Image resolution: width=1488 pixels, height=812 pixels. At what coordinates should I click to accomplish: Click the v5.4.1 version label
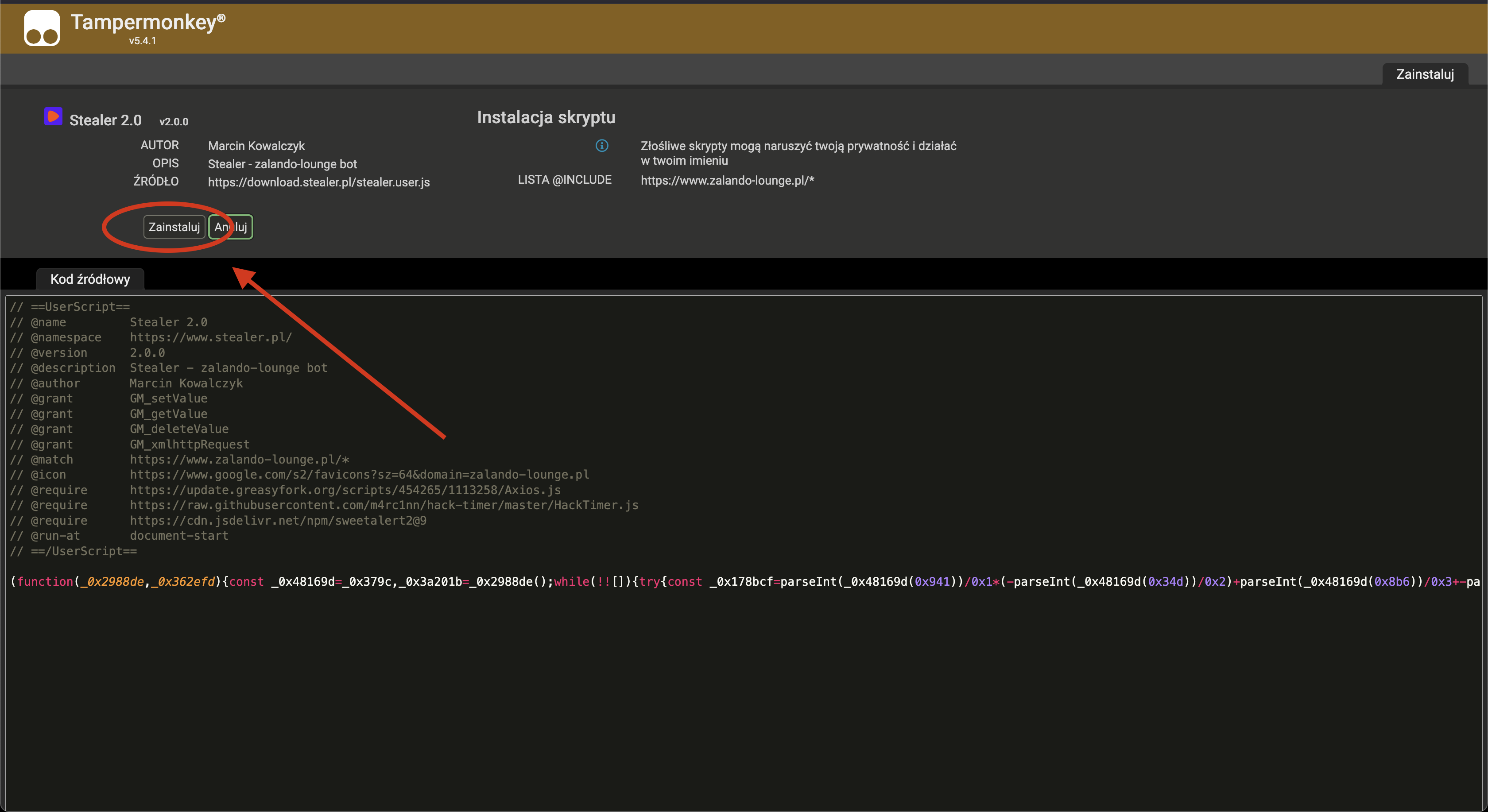[x=142, y=41]
